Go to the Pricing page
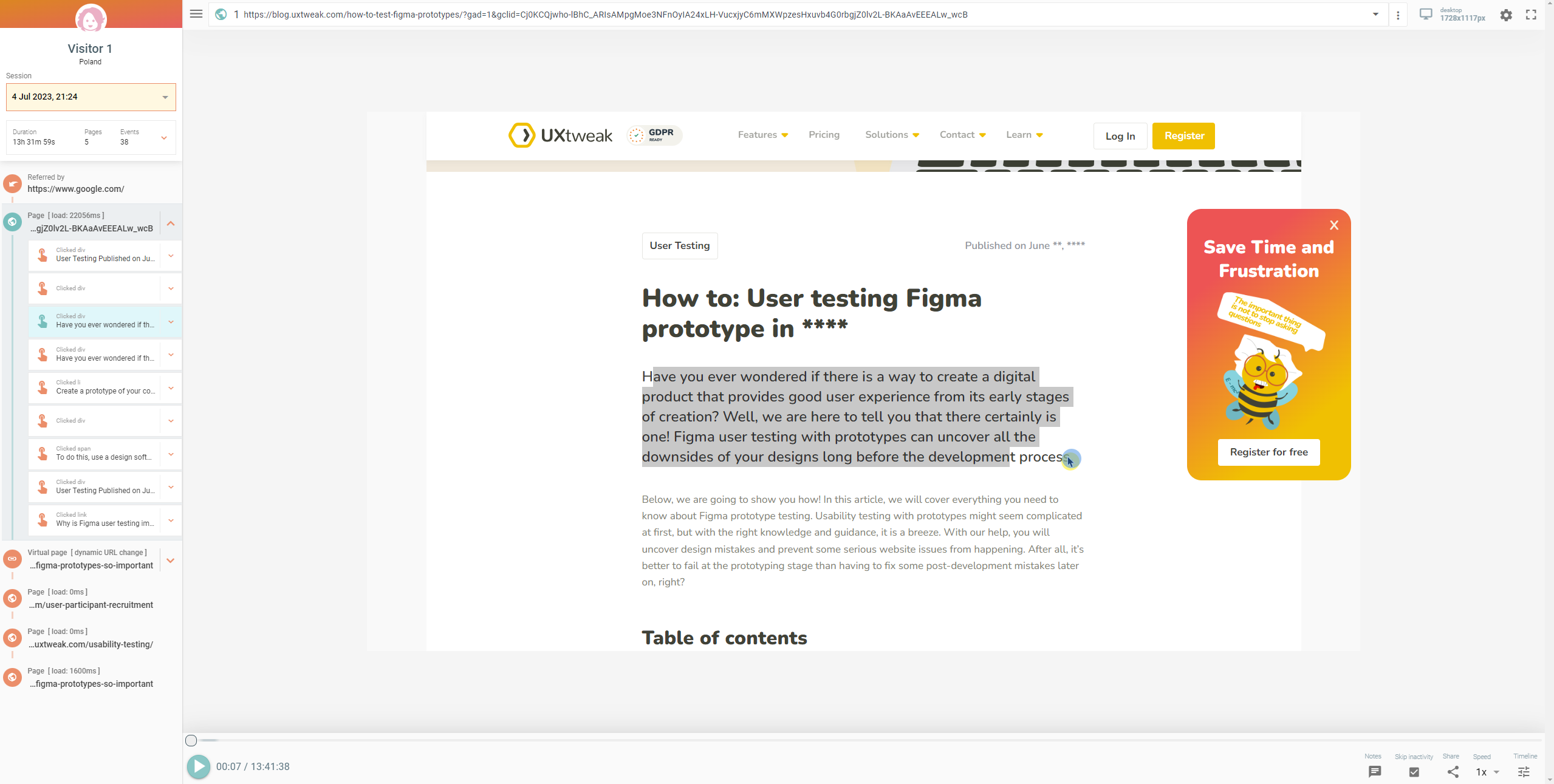The image size is (1554, 784). [824, 135]
